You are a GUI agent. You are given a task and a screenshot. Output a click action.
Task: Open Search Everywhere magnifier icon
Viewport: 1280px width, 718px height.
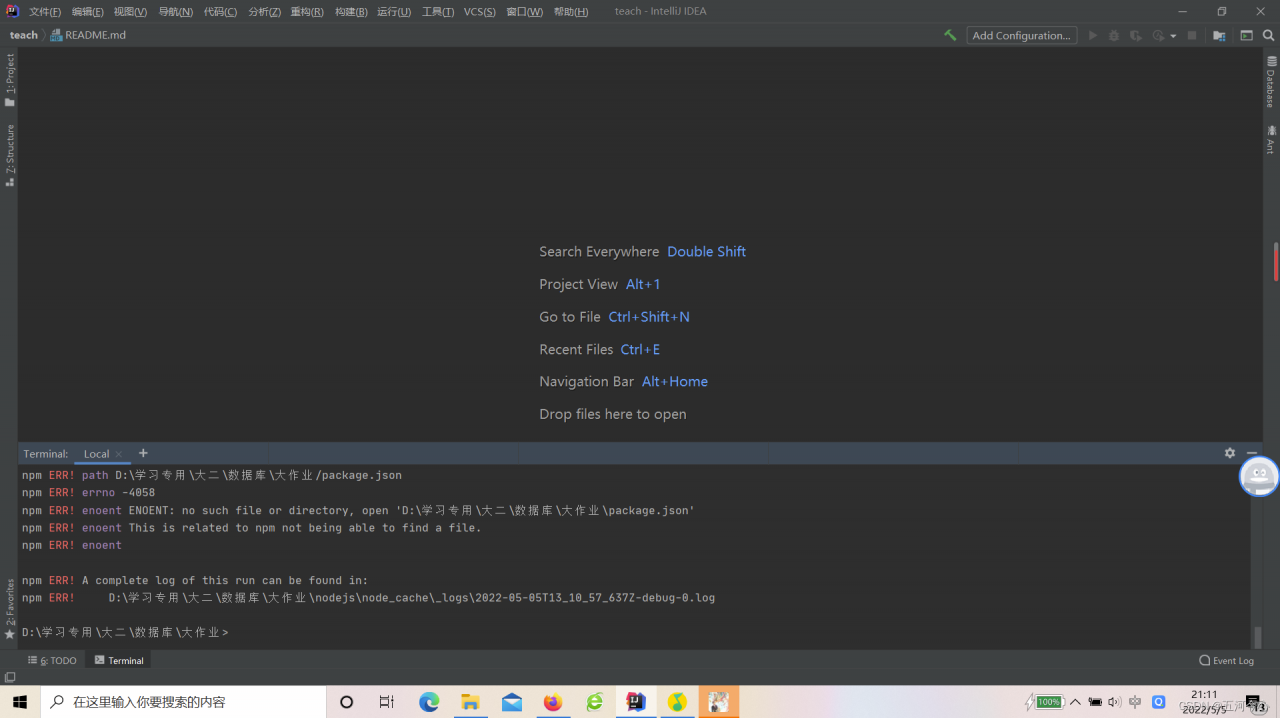tap(1268, 35)
